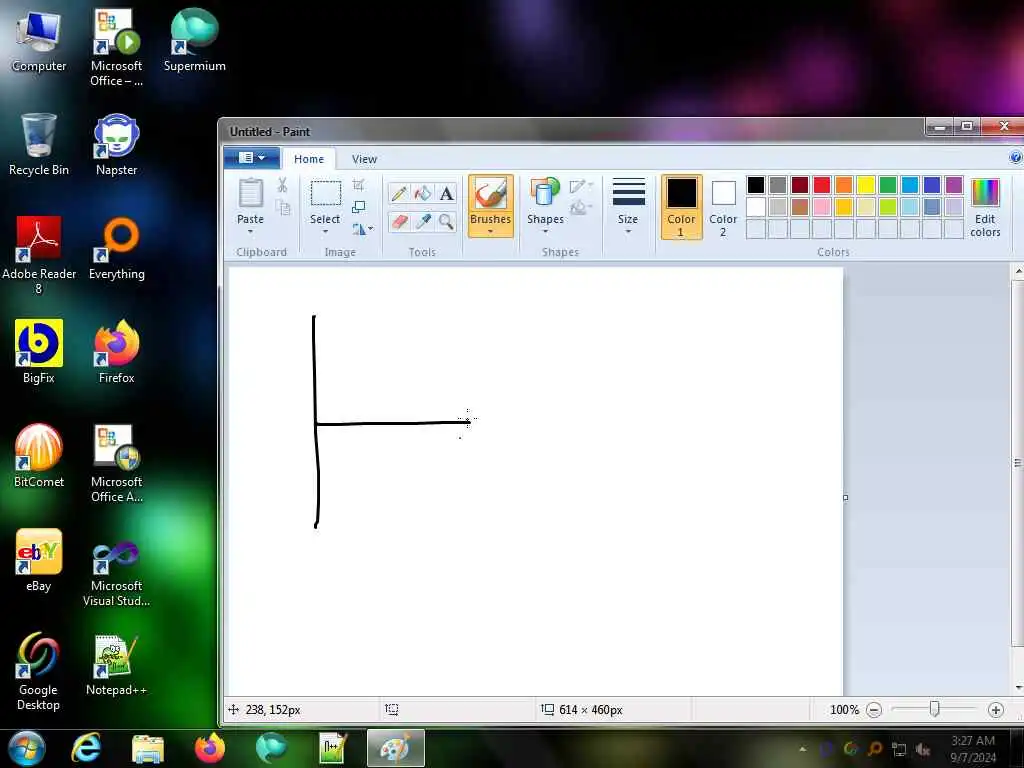Screen dimensions: 1024x768
Task: Expand the Brushes dropdown arrow
Action: 490,231
